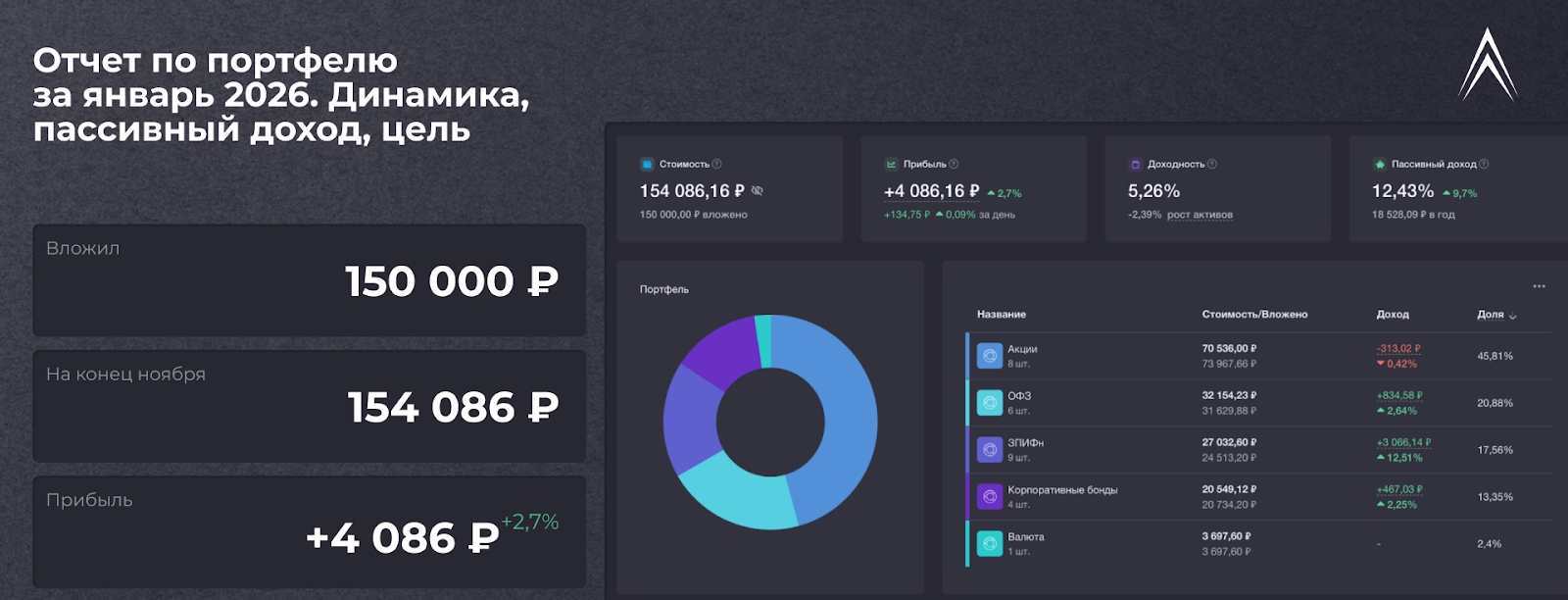Open the ОФЗ asset row name
The image size is (1568, 600).
(1019, 396)
